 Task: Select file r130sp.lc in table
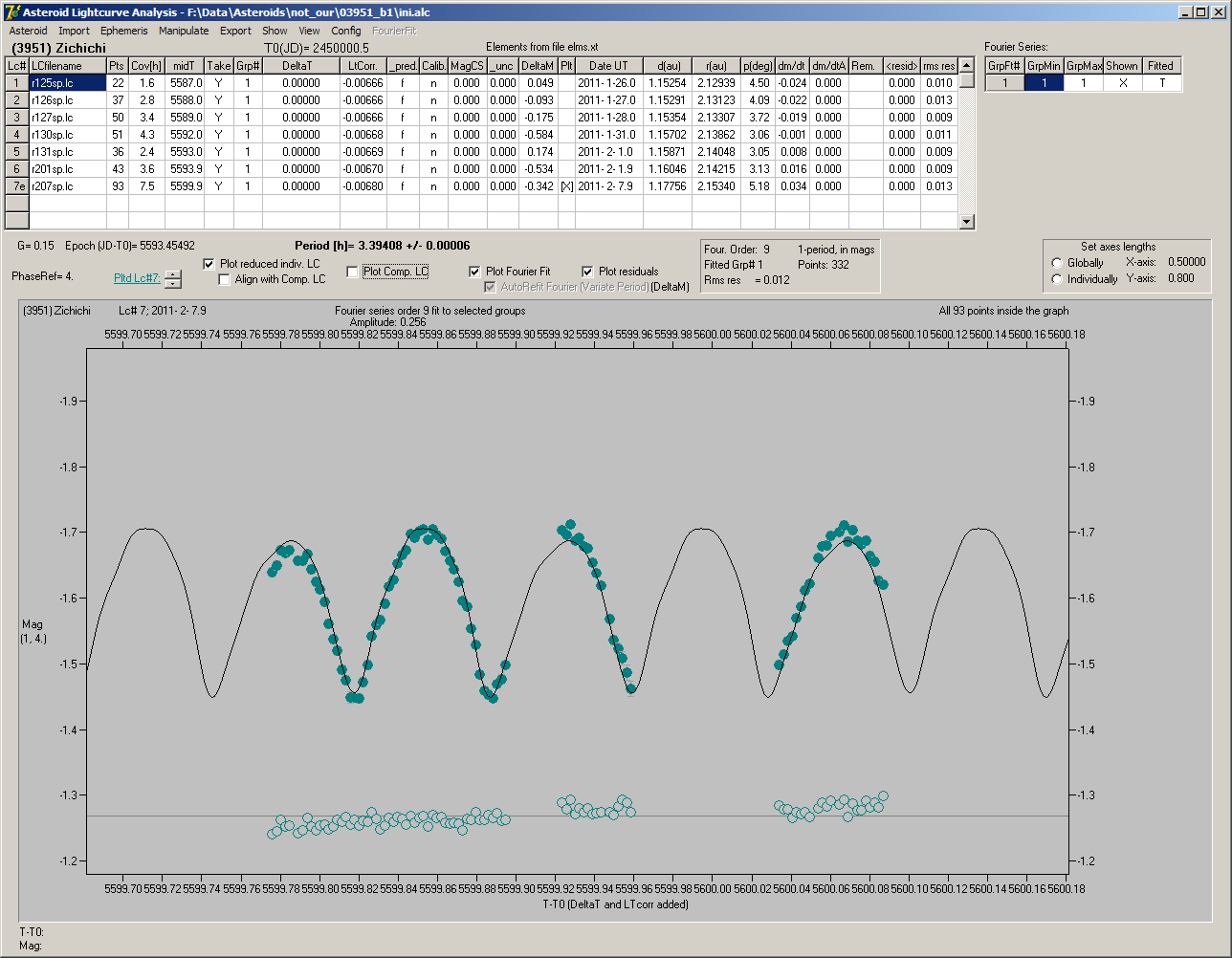67,135
